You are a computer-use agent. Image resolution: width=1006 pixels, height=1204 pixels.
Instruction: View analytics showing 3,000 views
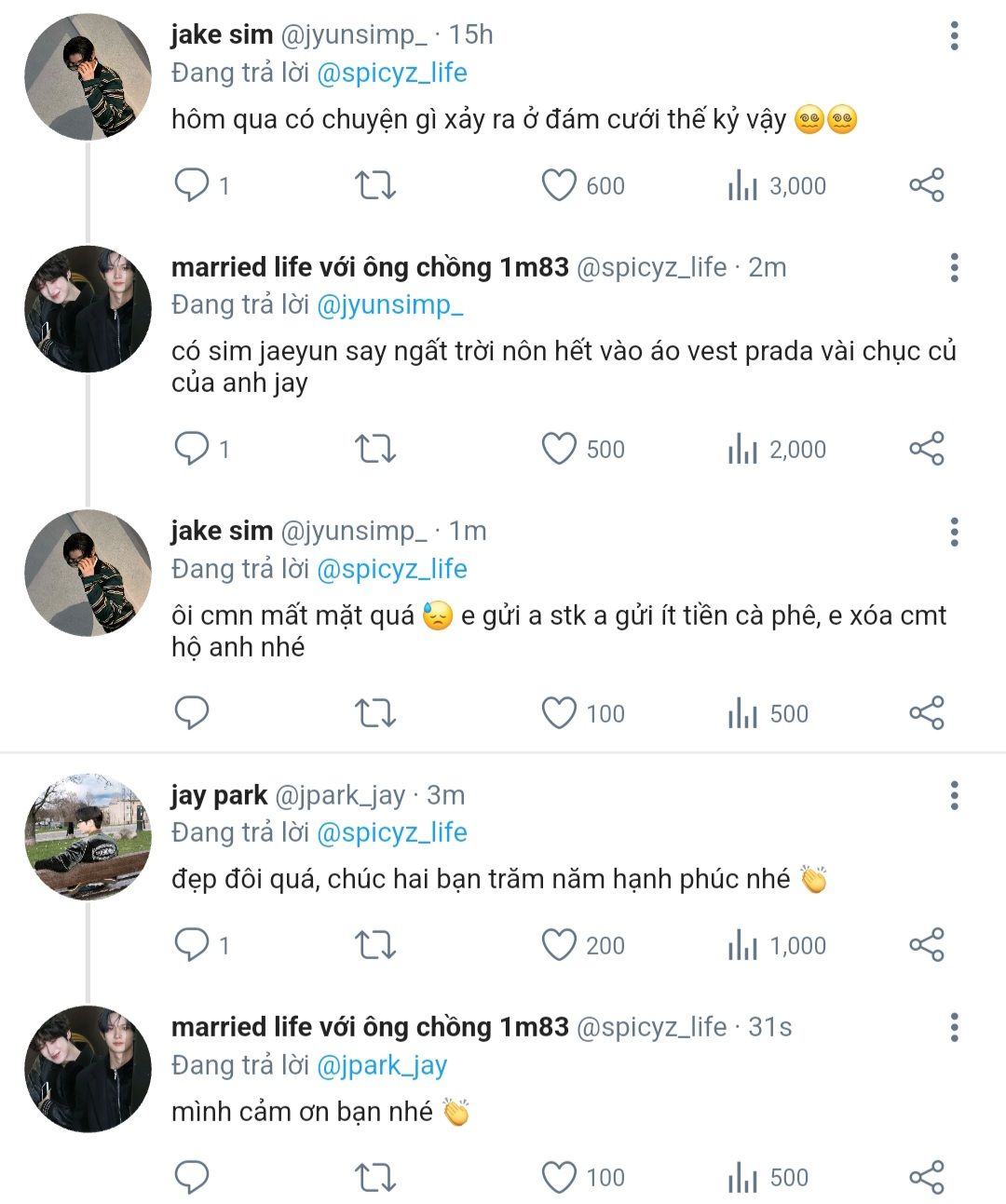coord(742,185)
